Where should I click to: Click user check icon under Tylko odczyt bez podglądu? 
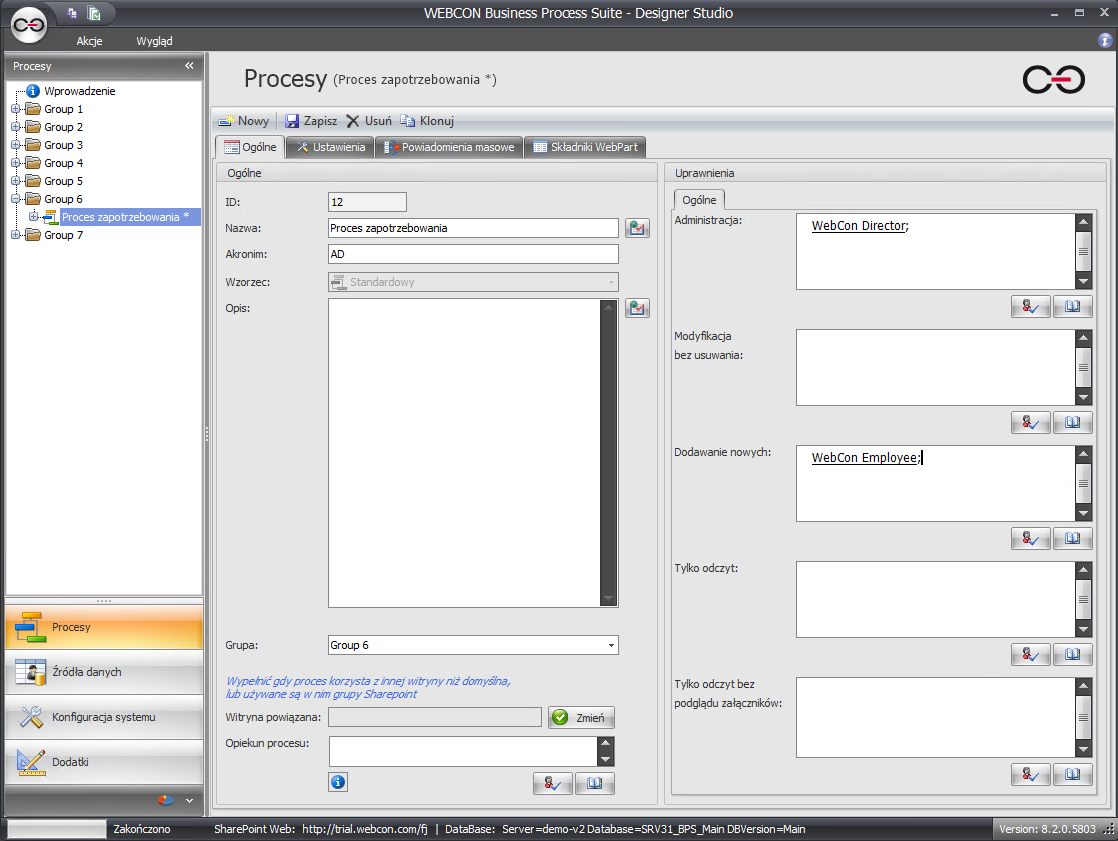pos(1030,774)
